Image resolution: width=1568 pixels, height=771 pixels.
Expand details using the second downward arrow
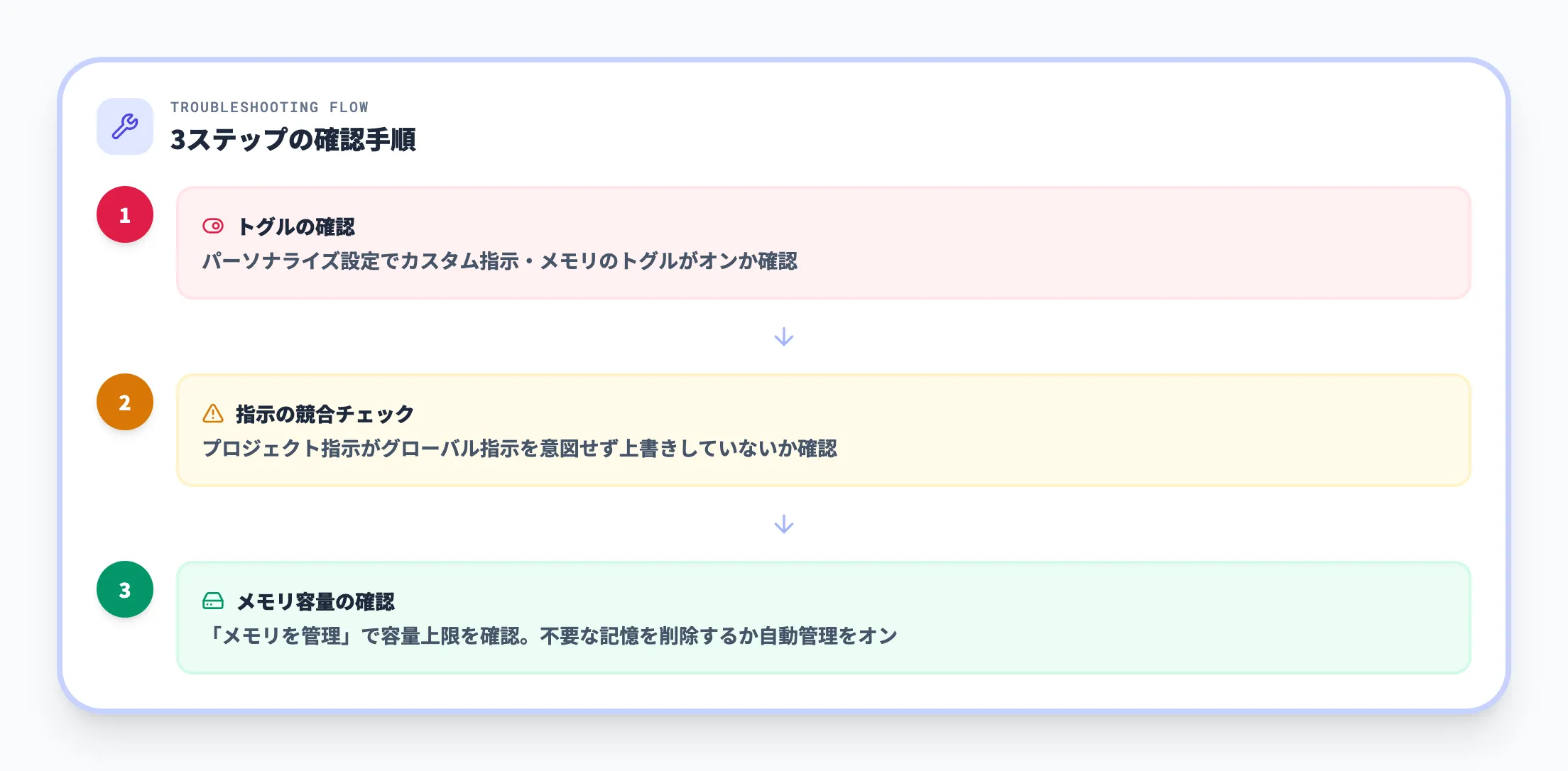tap(783, 524)
